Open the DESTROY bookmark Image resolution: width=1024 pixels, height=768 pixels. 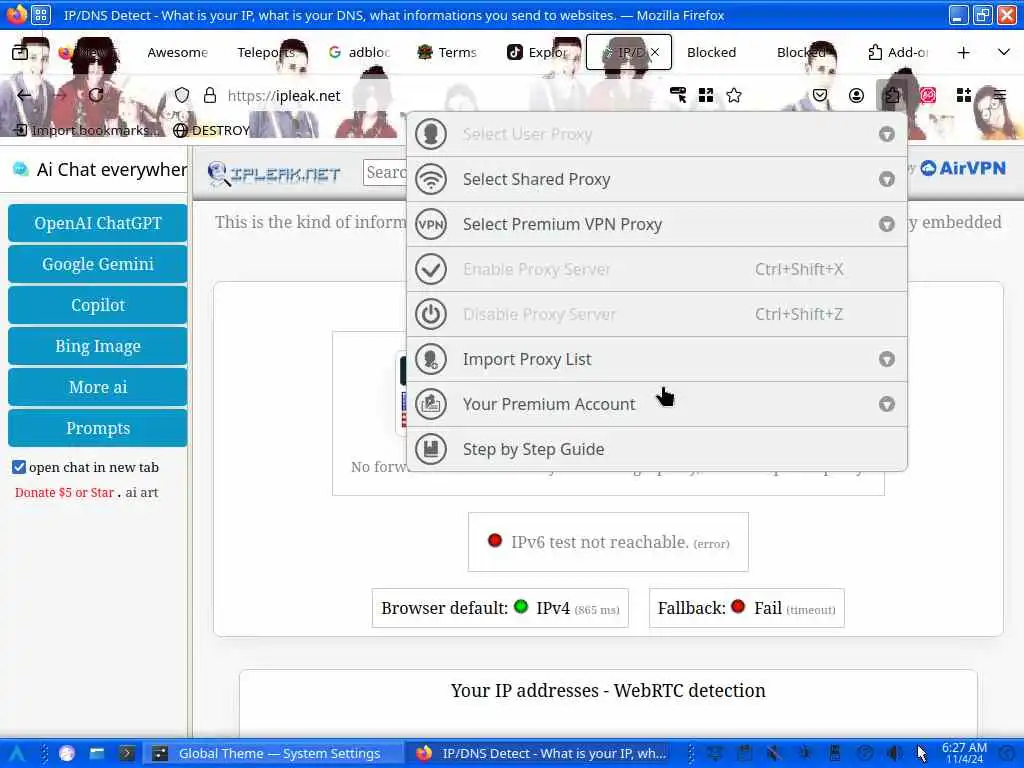point(212,130)
